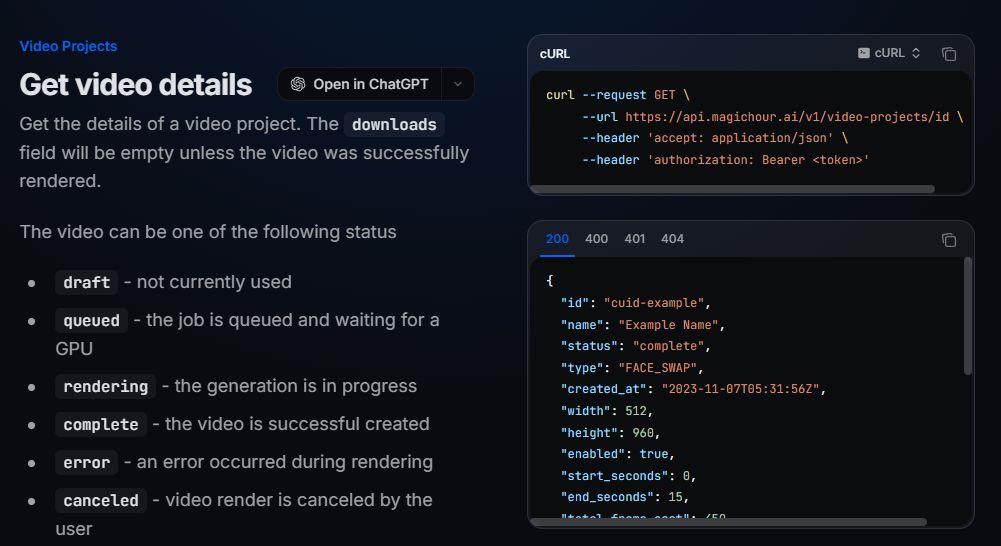The image size is (1001, 546).
Task: Copy the cURL request code snippet
Action: point(949,54)
